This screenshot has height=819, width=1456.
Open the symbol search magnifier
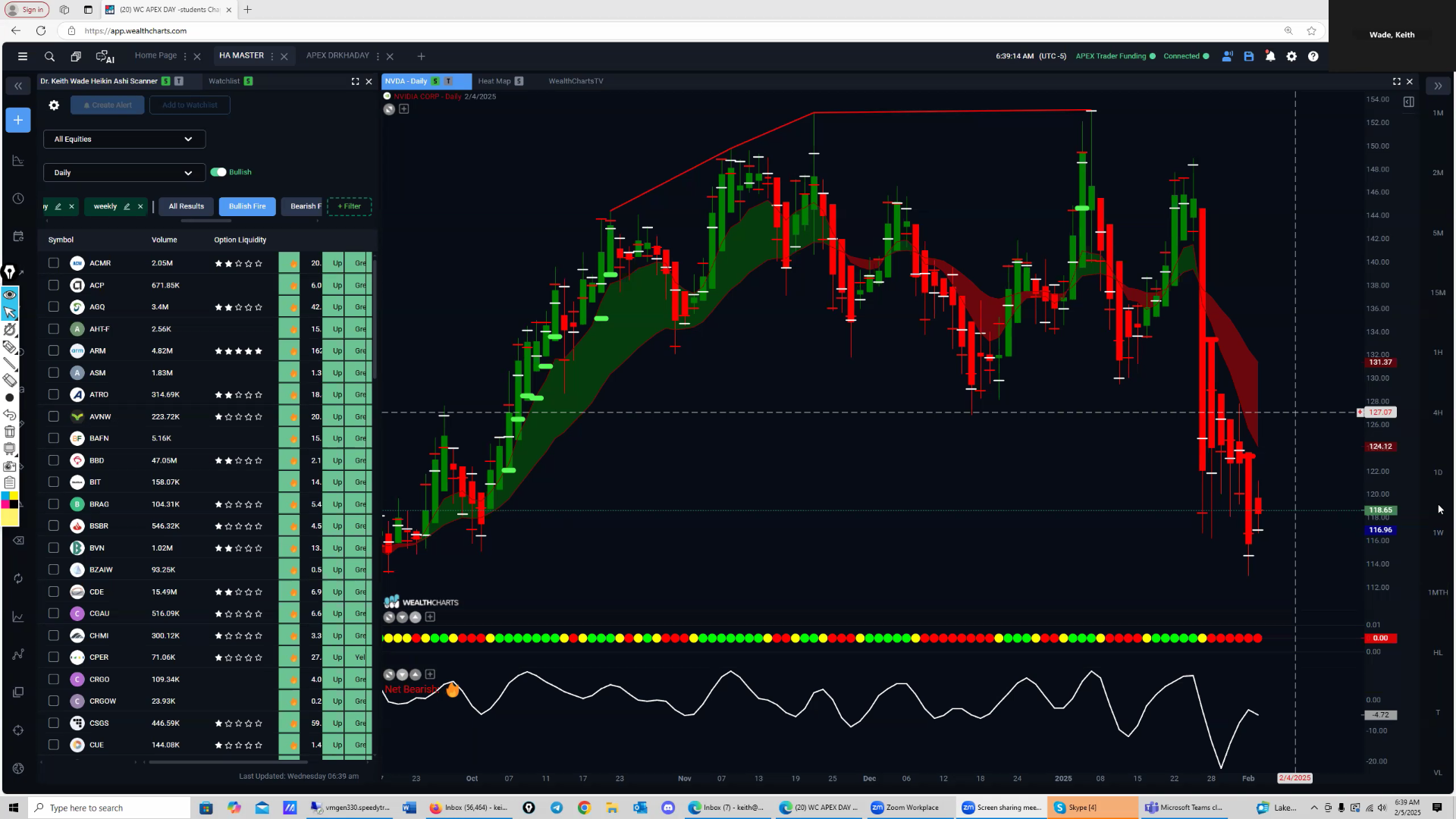[49, 56]
